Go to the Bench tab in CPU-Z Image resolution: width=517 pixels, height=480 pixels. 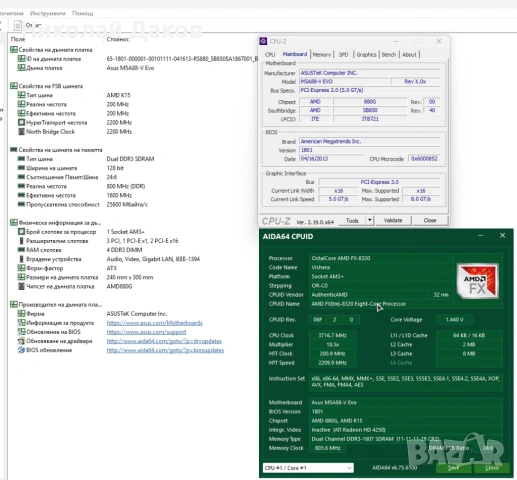(389, 55)
